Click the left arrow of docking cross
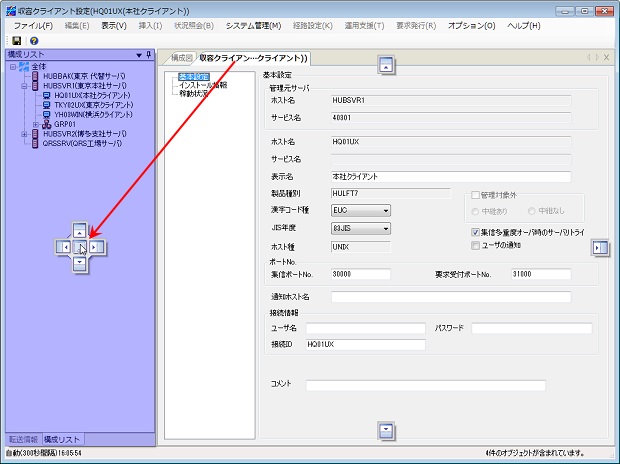Screen dimensions: 620x464 (65, 246)
